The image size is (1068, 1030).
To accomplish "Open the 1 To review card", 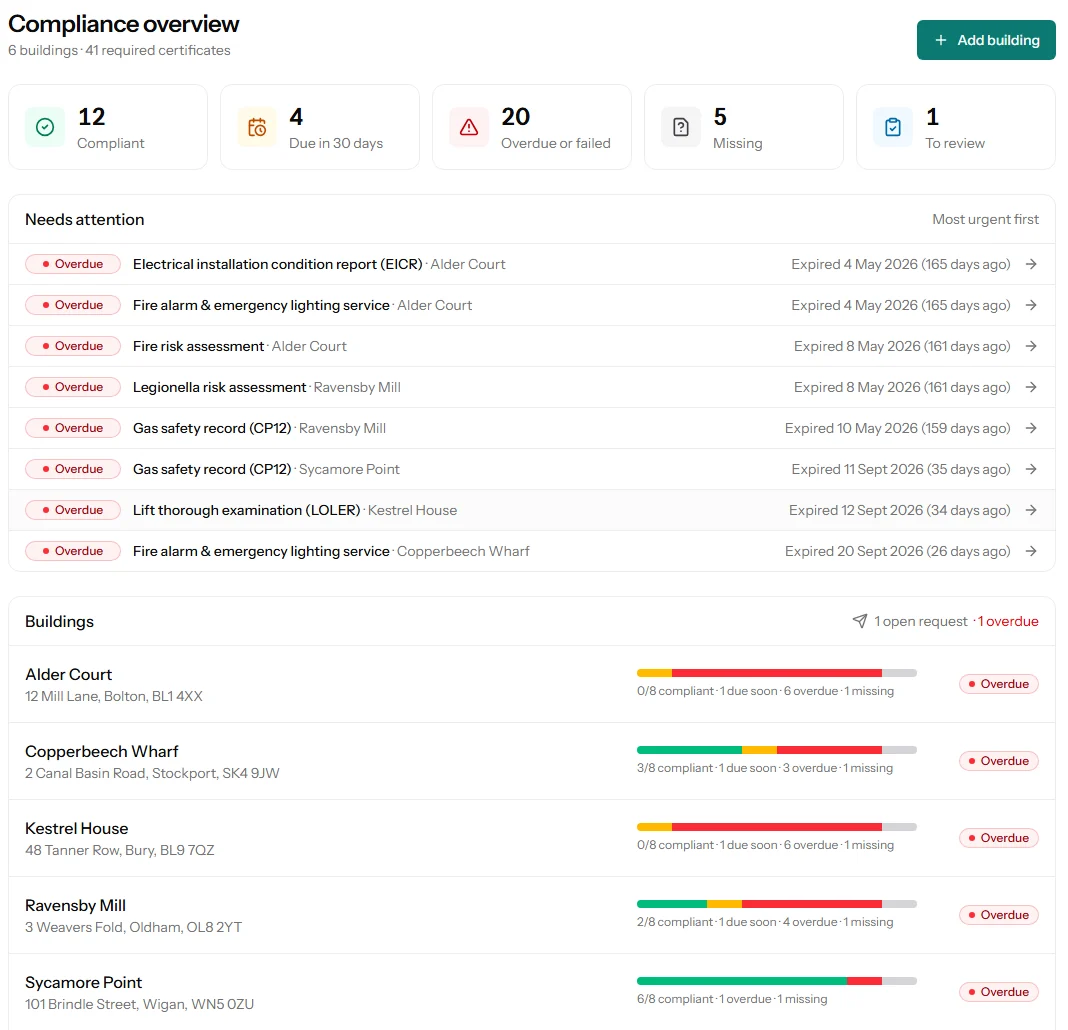I will click(x=956, y=127).
